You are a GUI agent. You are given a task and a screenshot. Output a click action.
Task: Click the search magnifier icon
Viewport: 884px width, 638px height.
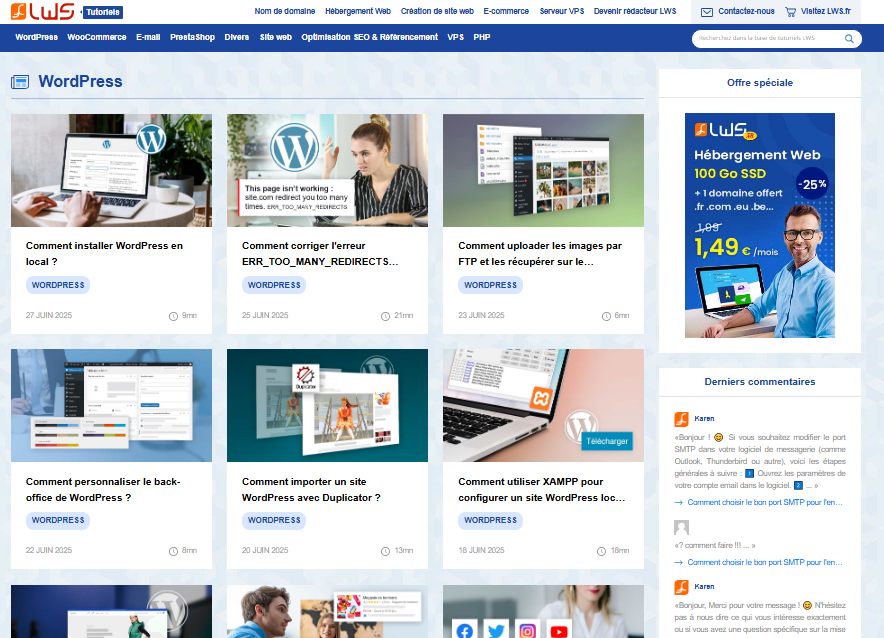point(849,38)
